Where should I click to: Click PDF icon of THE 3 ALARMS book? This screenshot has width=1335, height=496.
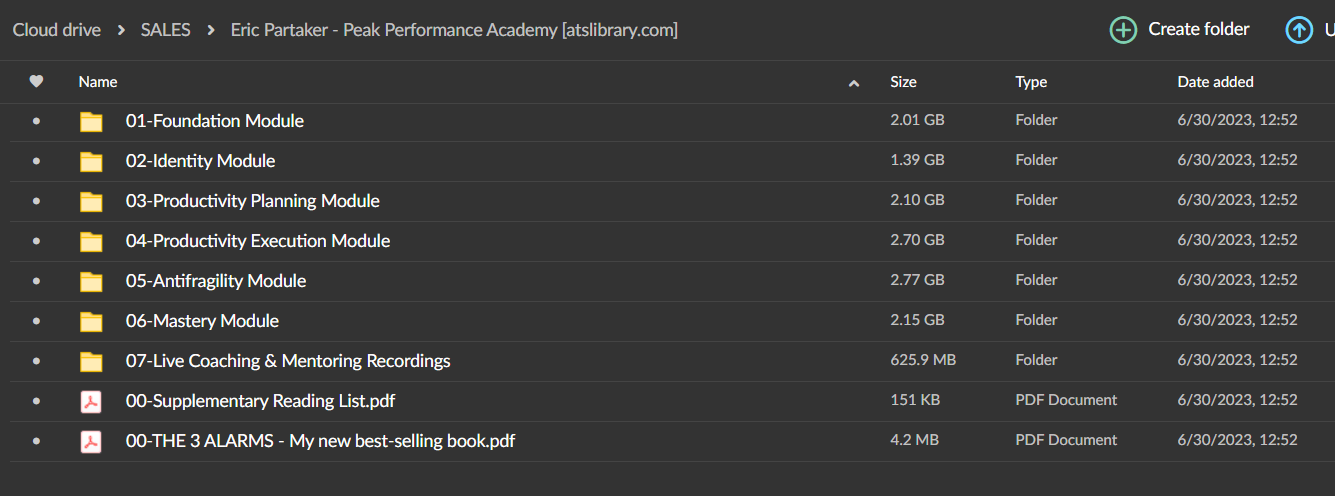click(x=91, y=442)
